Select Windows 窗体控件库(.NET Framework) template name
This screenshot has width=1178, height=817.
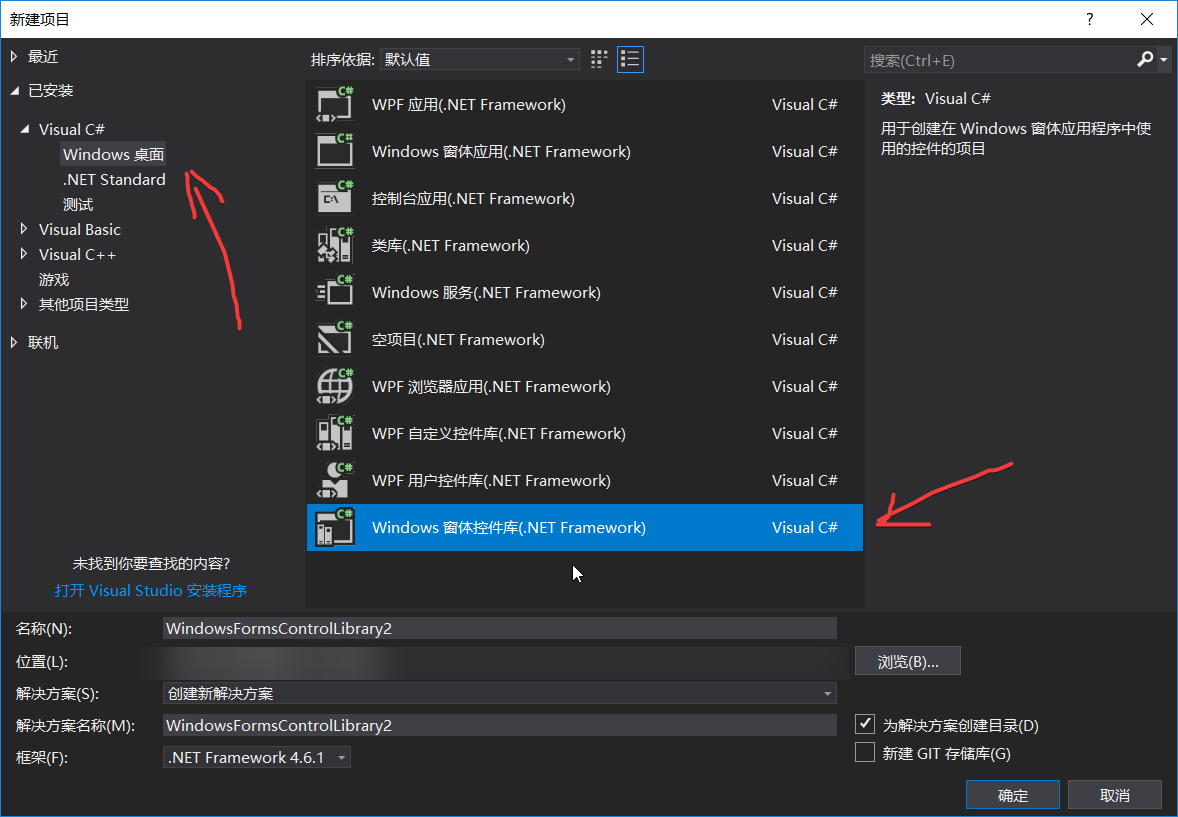(x=509, y=527)
